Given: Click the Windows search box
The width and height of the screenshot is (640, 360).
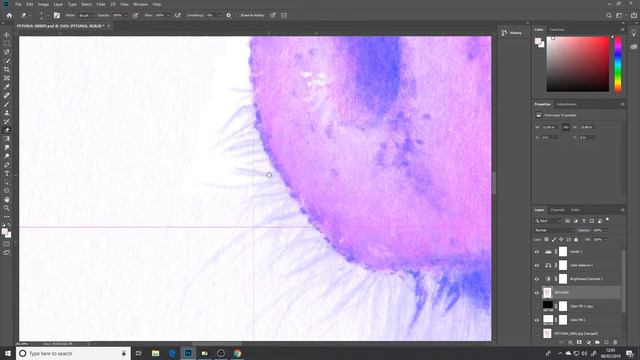Looking at the screenshot, I should coord(73,353).
